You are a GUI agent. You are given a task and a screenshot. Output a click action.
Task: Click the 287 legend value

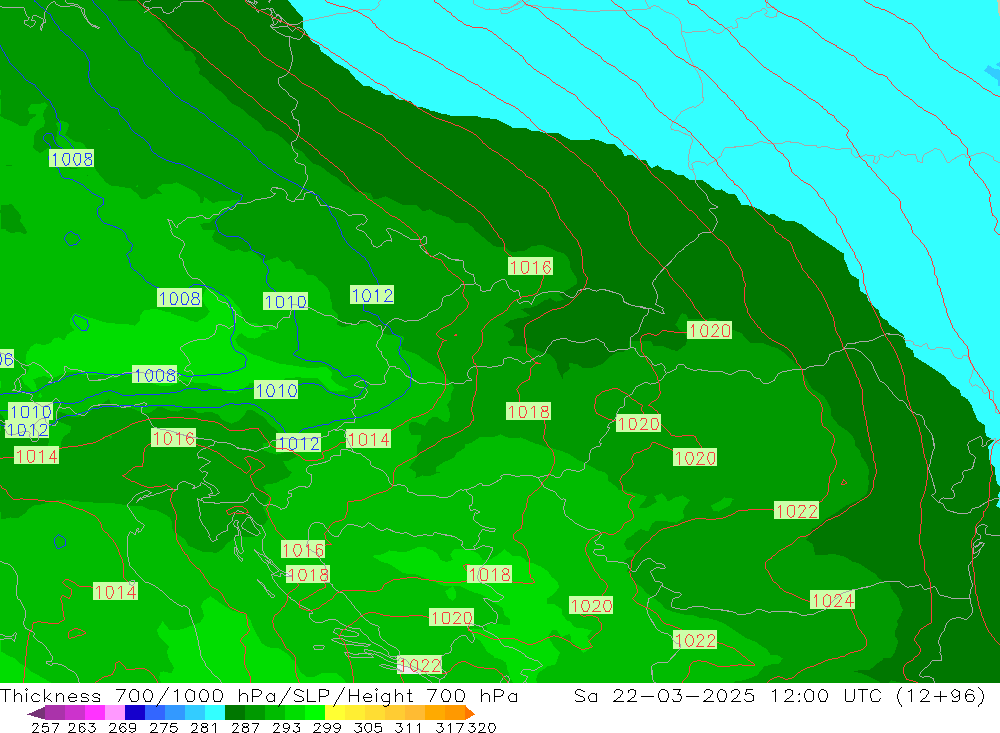coord(245,727)
